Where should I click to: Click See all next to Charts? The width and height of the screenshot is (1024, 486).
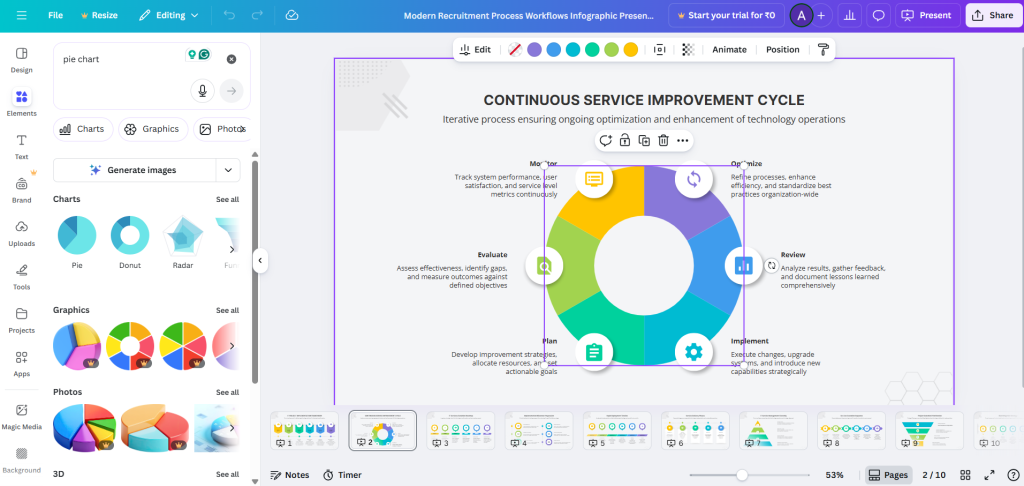227,199
